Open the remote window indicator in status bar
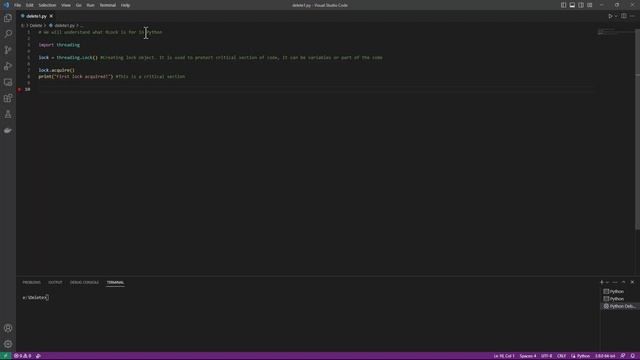The height and width of the screenshot is (360, 640). (x=5, y=356)
